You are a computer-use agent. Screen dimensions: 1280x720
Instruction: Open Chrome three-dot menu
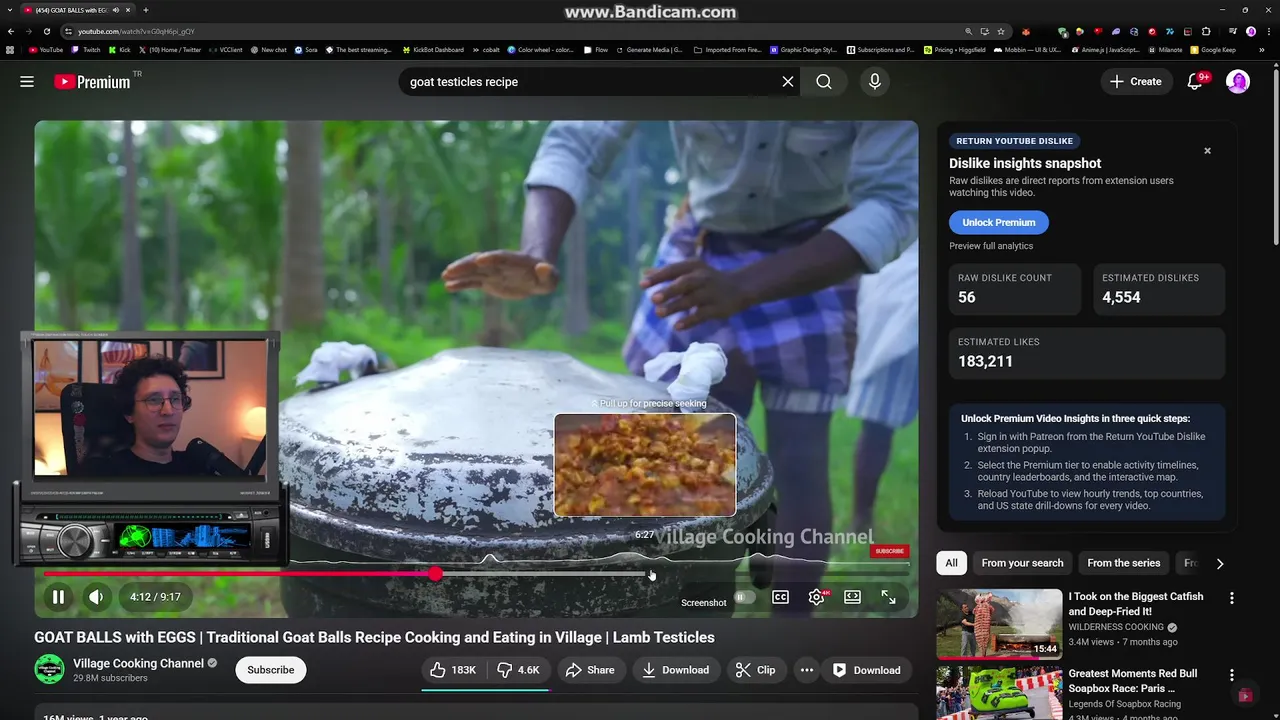click(x=1268, y=31)
